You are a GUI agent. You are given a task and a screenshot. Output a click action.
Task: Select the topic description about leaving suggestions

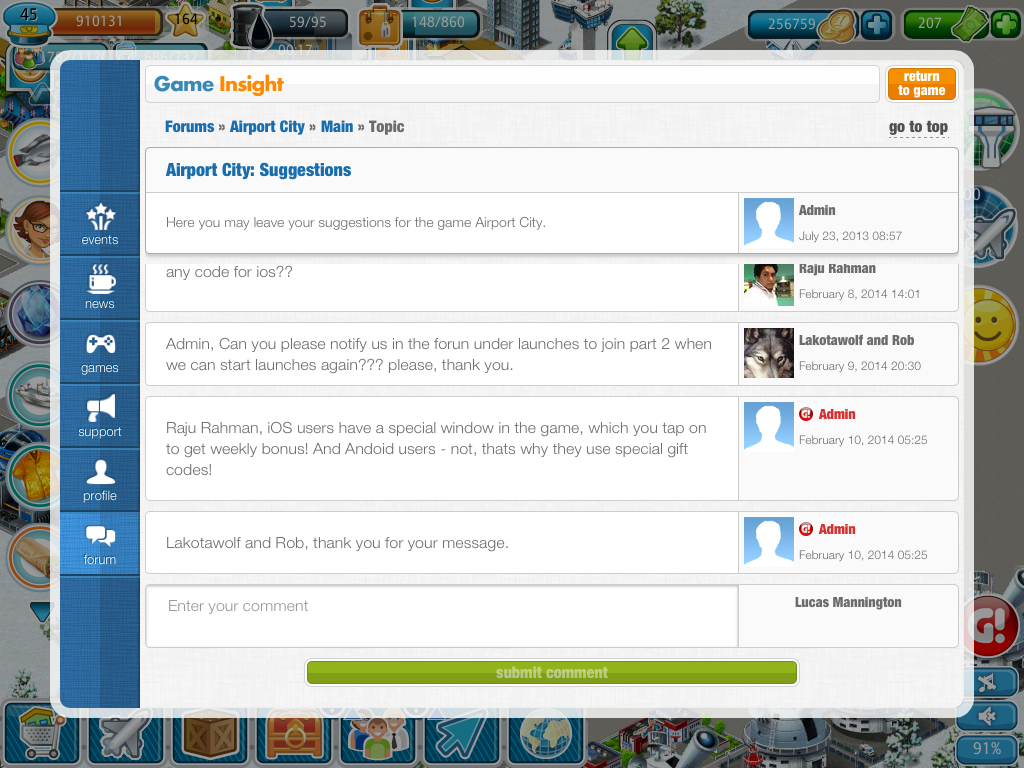(x=356, y=223)
